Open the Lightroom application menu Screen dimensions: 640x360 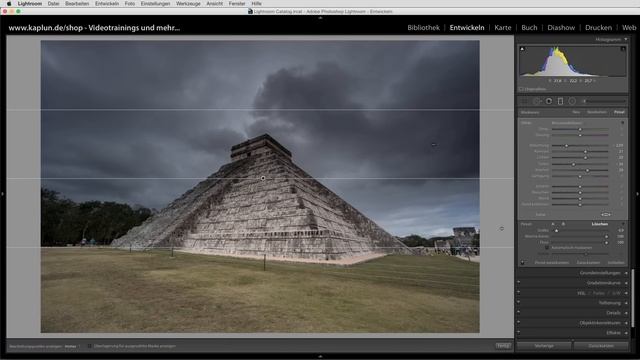pos(29,4)
